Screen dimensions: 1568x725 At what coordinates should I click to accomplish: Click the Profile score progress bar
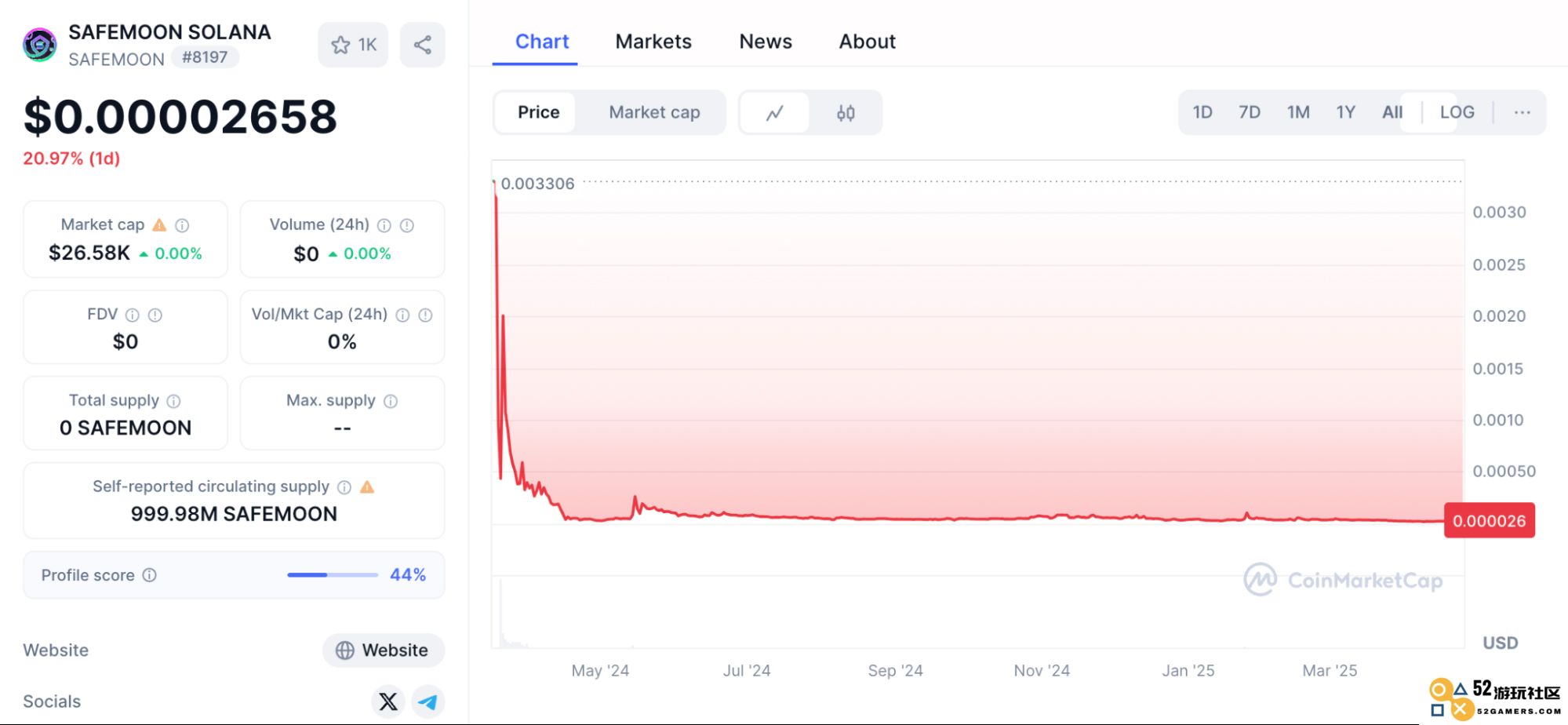(x=333, y=575)
